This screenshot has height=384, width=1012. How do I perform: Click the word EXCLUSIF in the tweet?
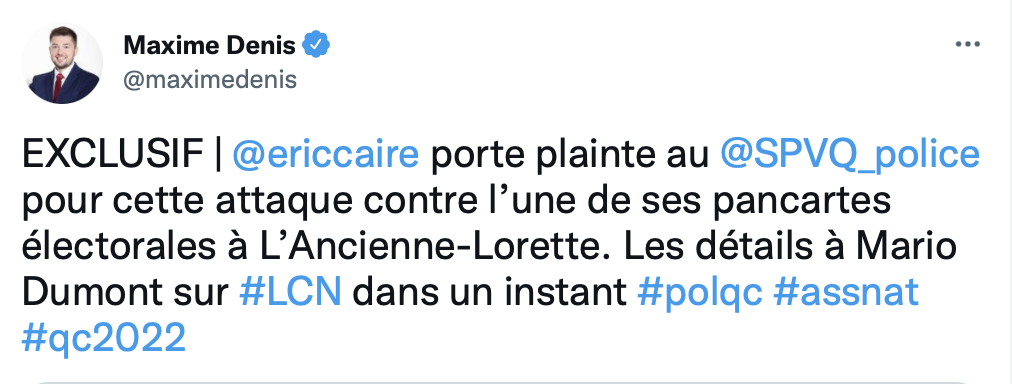coord(112,156)
